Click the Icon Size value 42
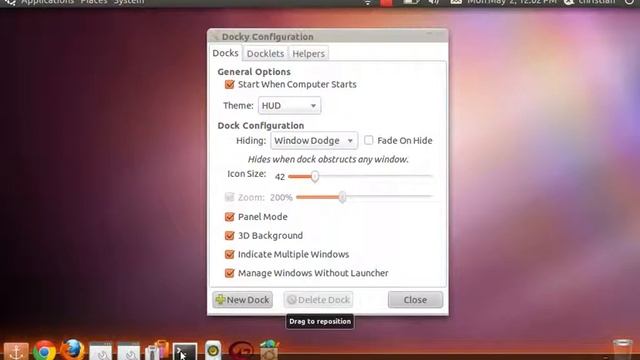This screenshot has width=640, height=360. coord(280,177)
